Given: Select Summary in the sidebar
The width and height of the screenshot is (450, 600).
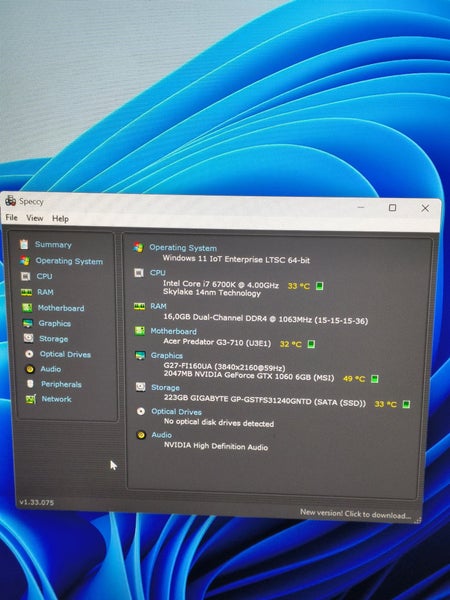Looking at the screenshot, I should (x=53, y=245).
